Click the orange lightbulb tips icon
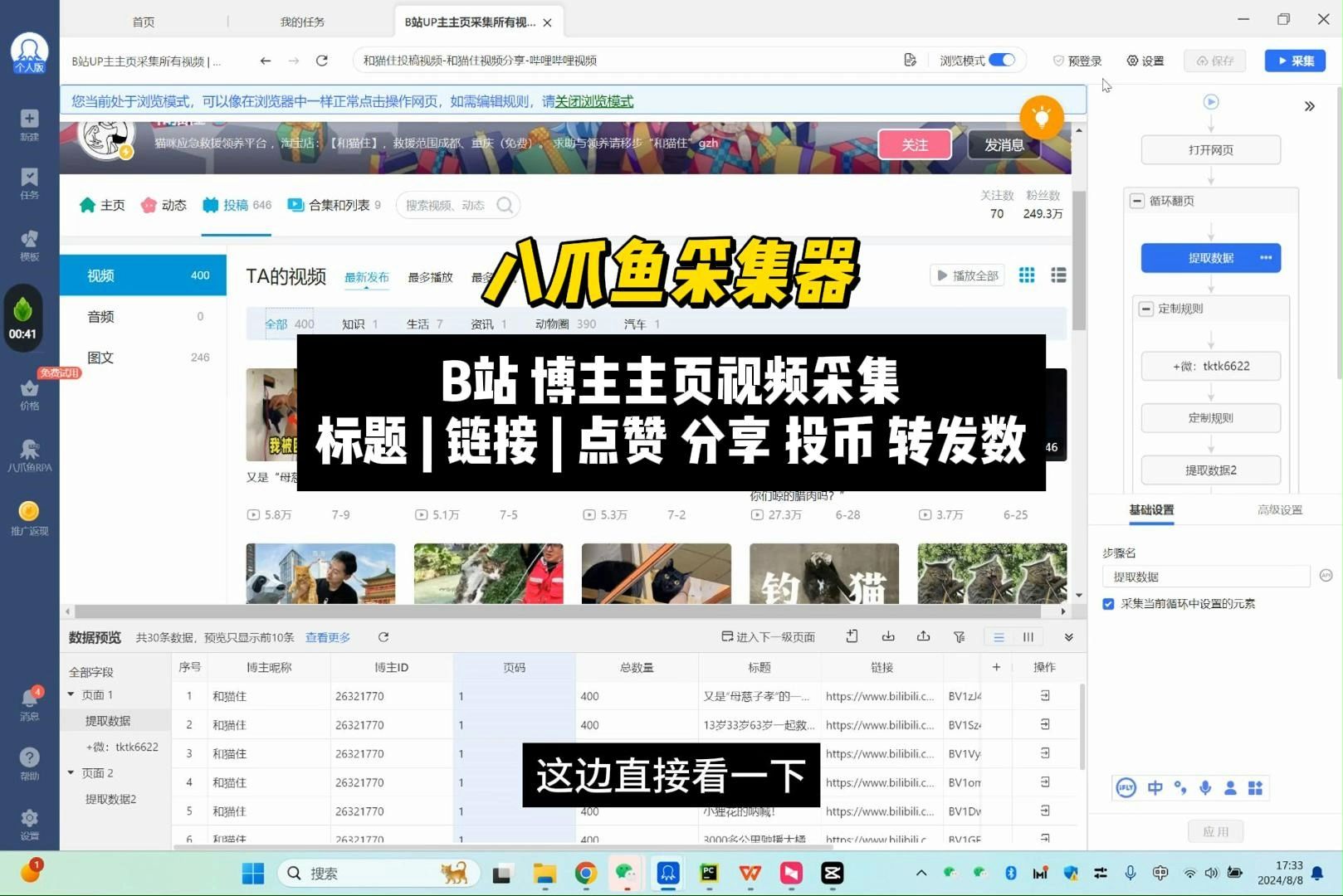The height and width of the screenshot is (896, 1343). [x=1042, y=117]
